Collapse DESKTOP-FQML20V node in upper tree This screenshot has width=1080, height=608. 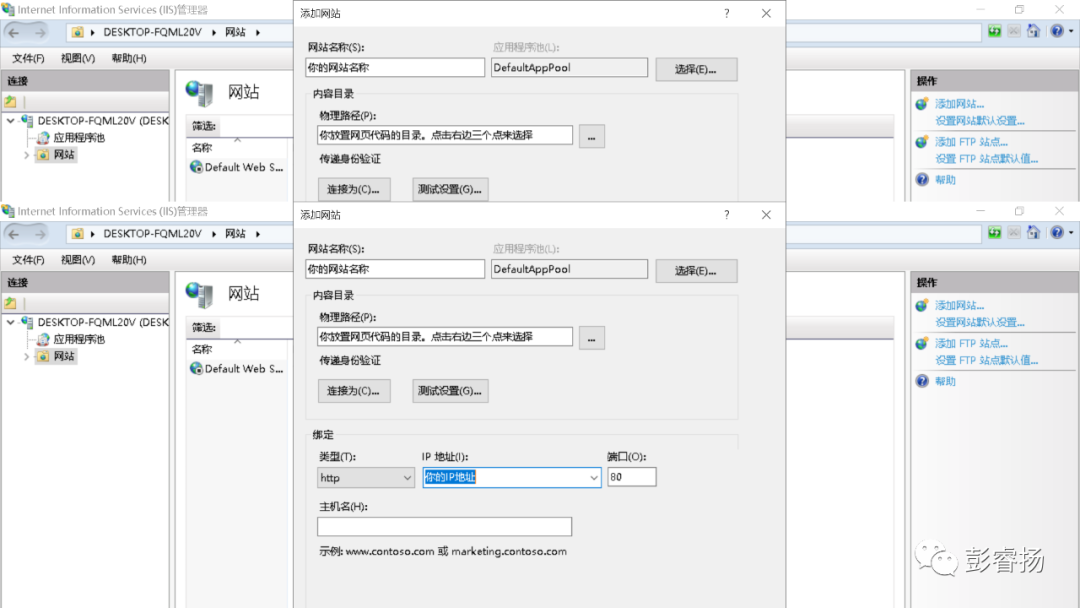(10, 120)
